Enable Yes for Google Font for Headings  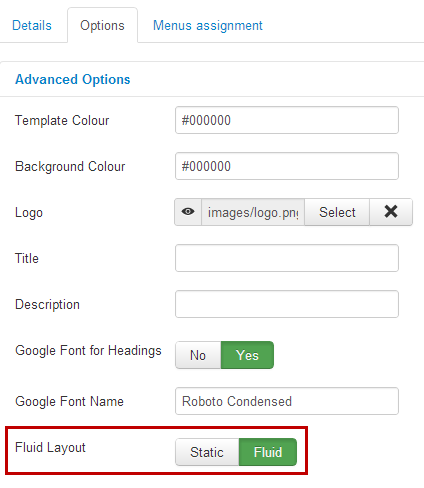coord(247,355)
